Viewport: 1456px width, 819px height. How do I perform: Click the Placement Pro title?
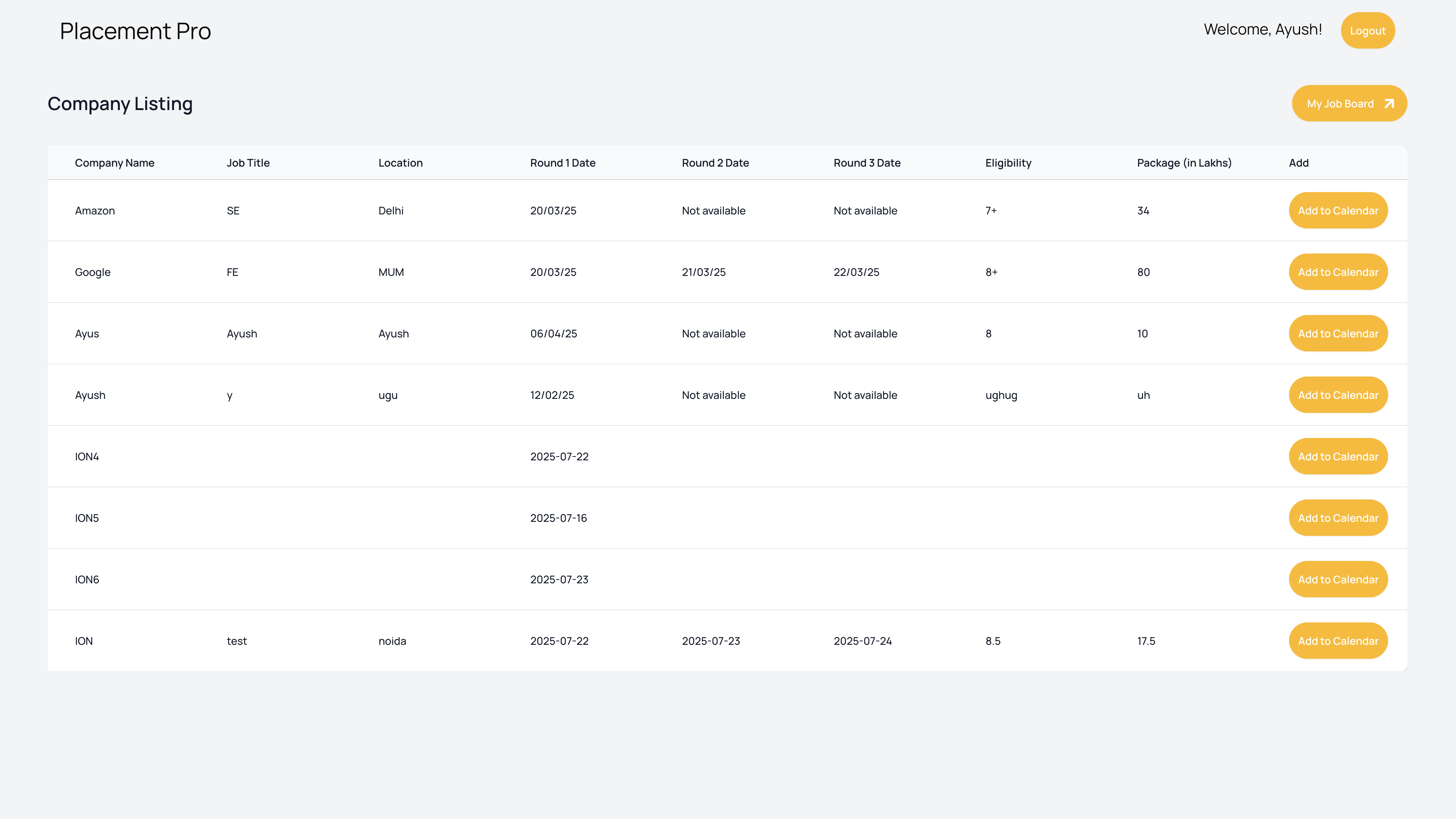click(135, 31)
